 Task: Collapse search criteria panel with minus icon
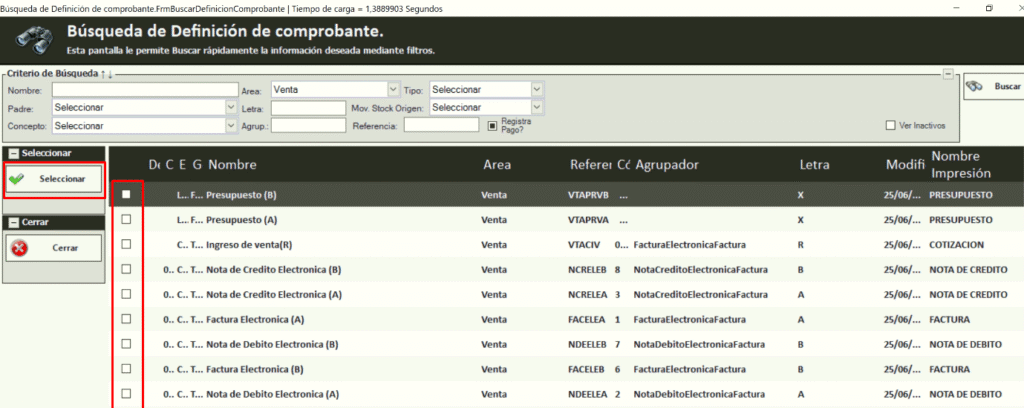pyautogui.click(x=947, y=73)
